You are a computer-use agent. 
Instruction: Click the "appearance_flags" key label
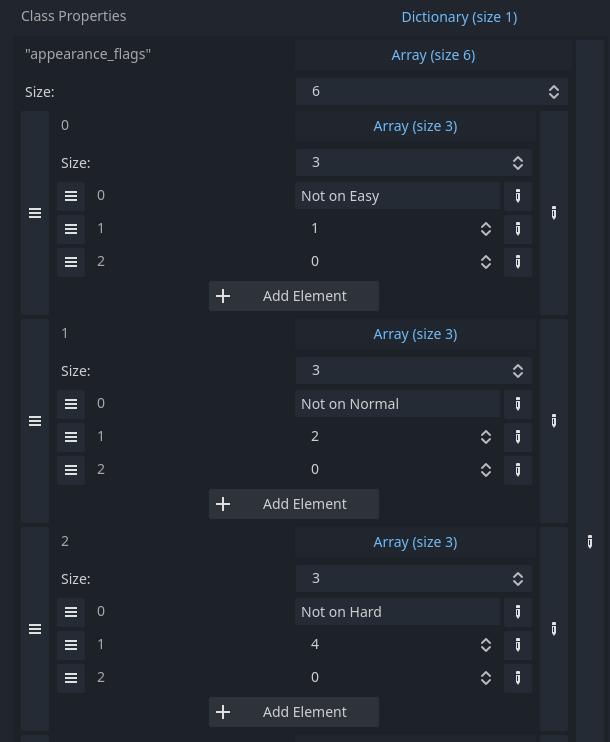click(x=88, y=54)
